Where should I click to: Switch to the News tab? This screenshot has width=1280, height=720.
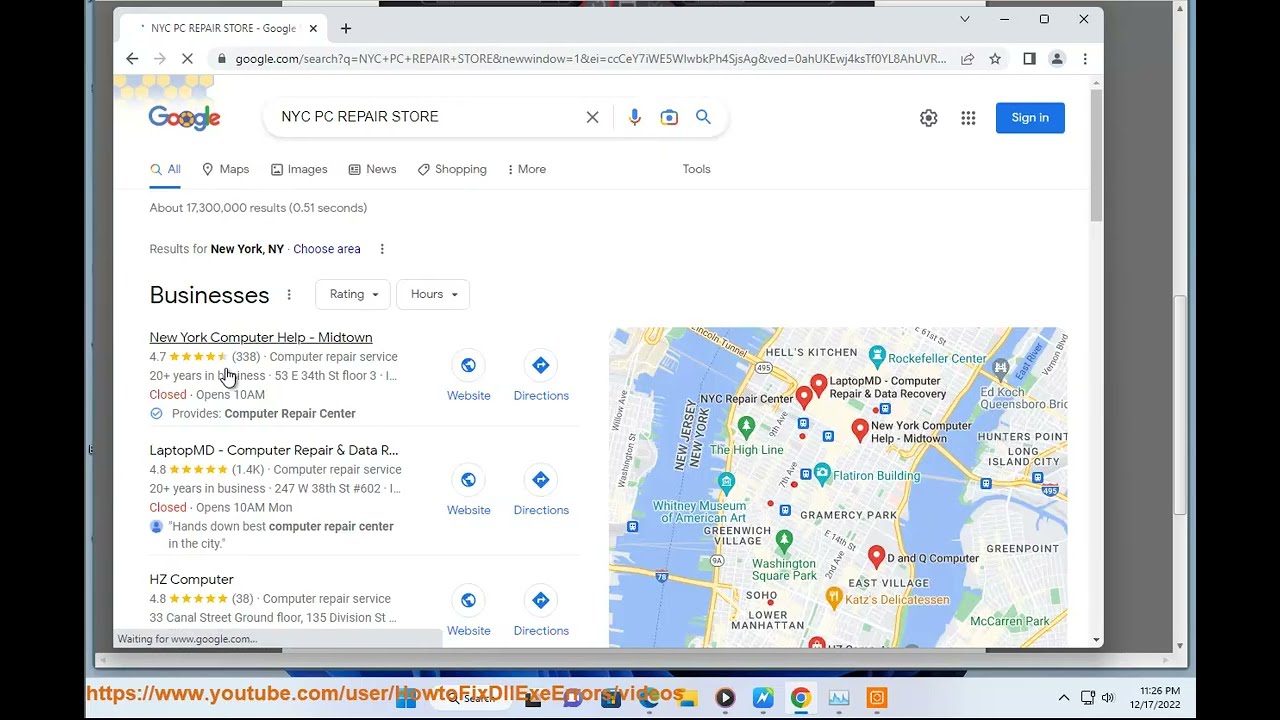[372, 169]
